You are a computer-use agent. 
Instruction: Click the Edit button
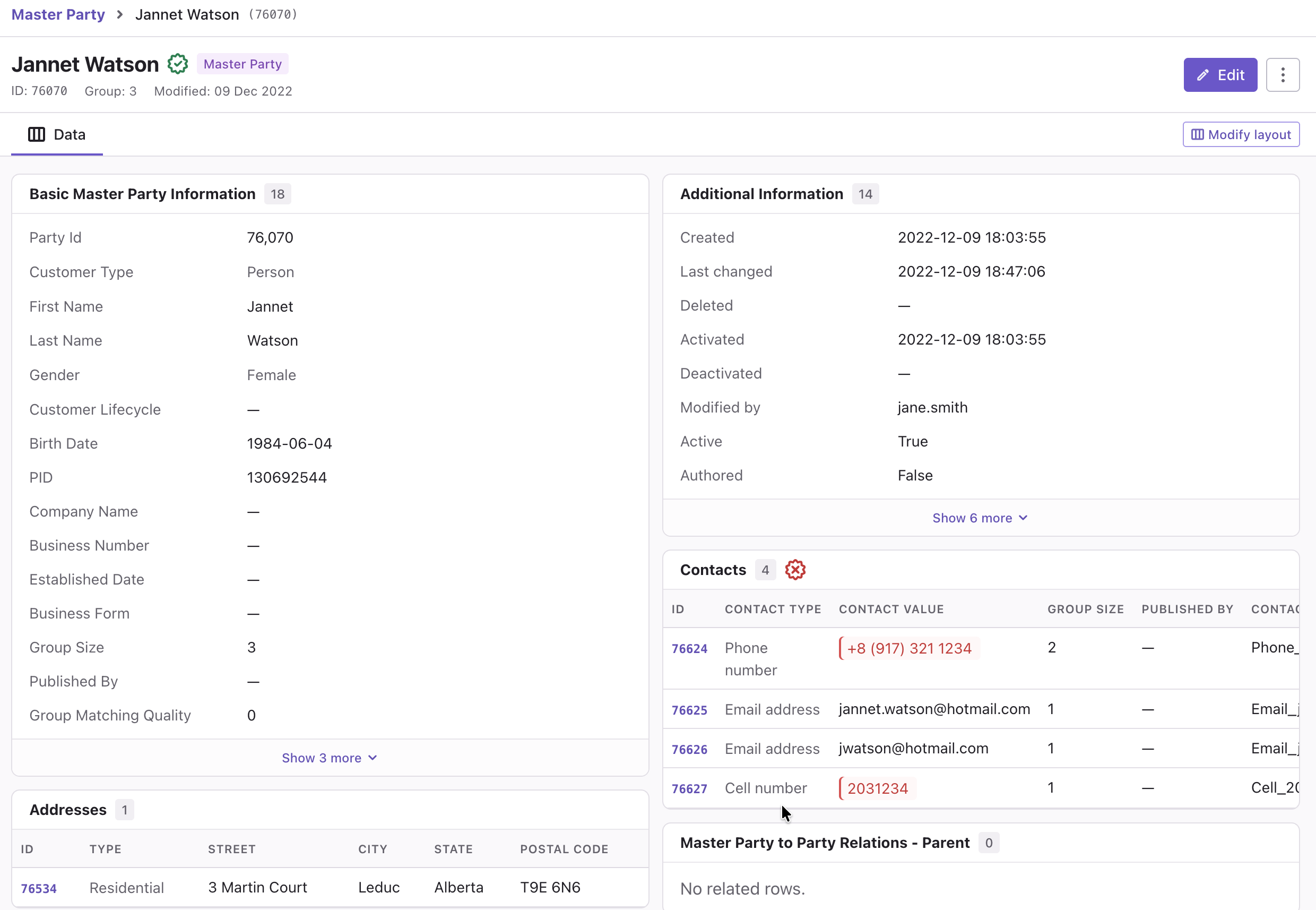click(1220, 75)
